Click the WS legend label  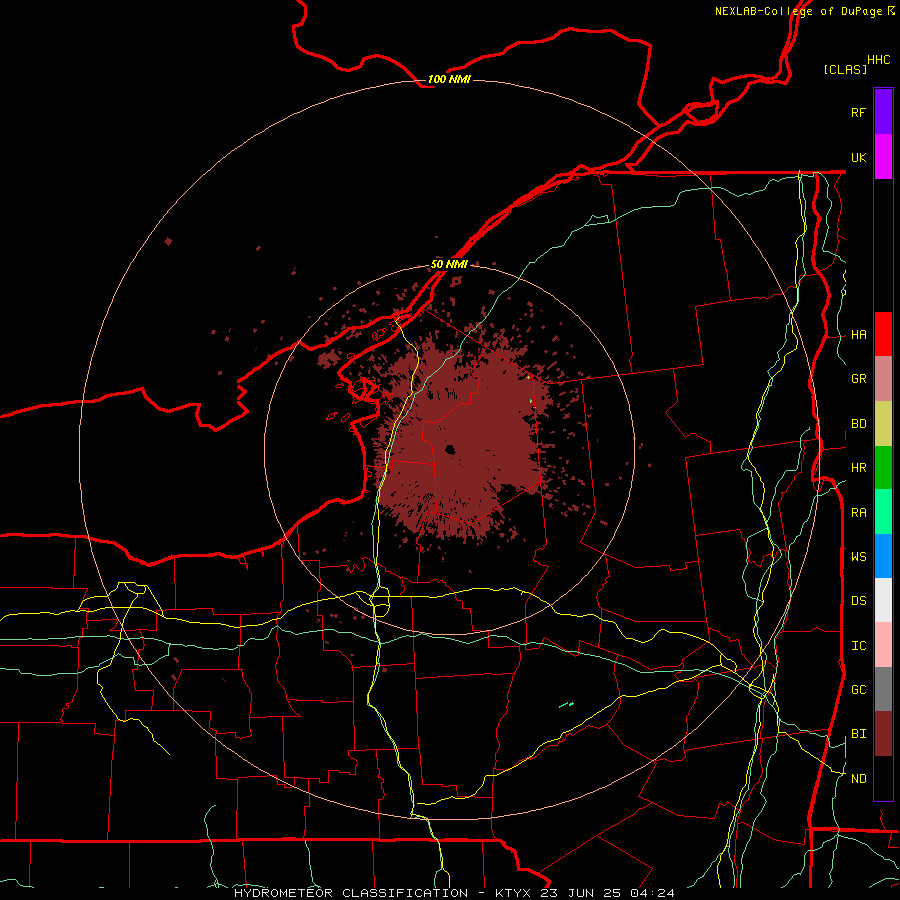point(859,557)
